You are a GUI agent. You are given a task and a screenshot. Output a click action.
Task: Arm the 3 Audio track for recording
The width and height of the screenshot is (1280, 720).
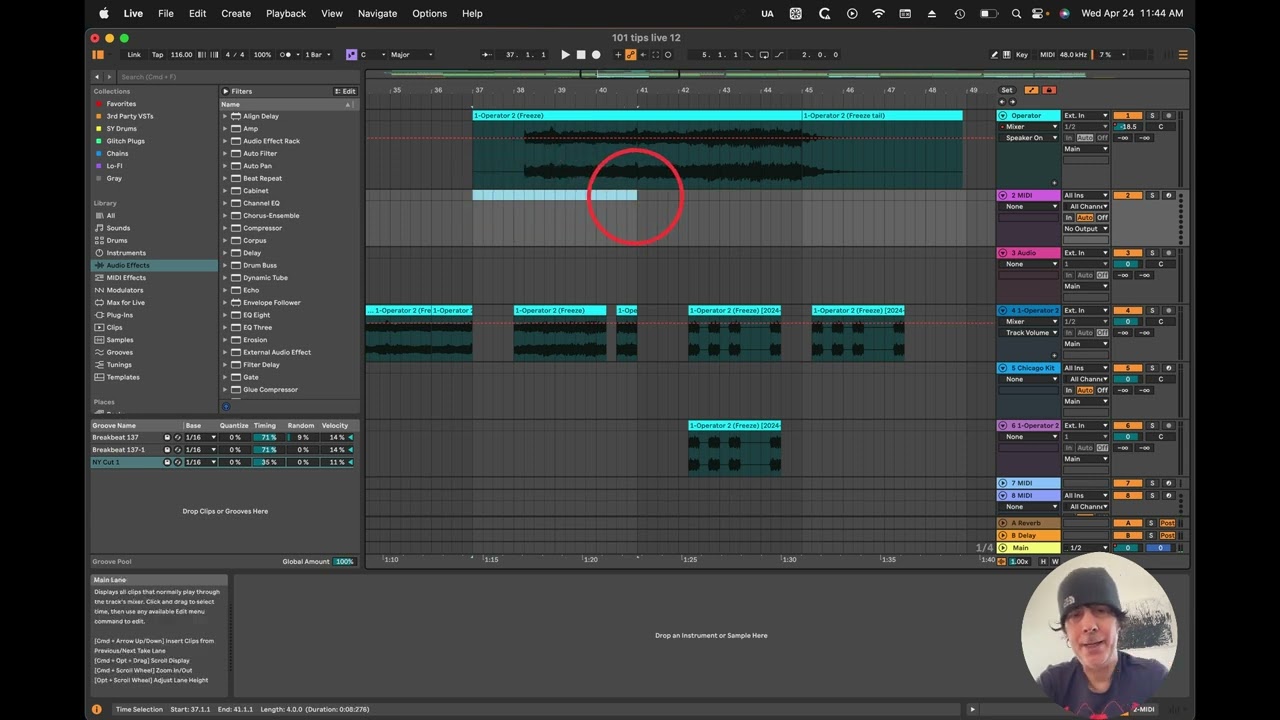click(1168, 253)
